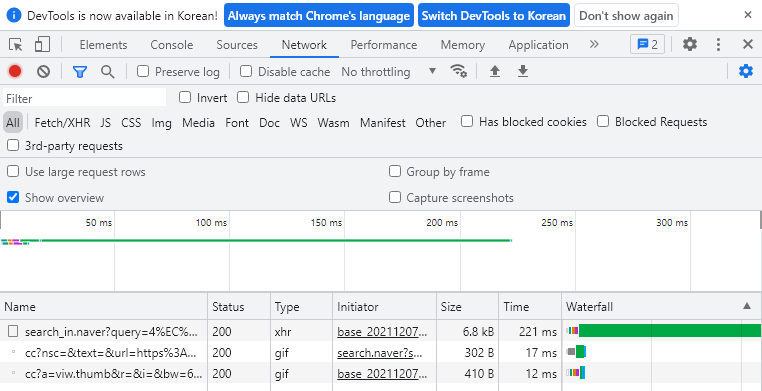
Task: Open DevTools three-dot customize menu
Action: point(718,45)
